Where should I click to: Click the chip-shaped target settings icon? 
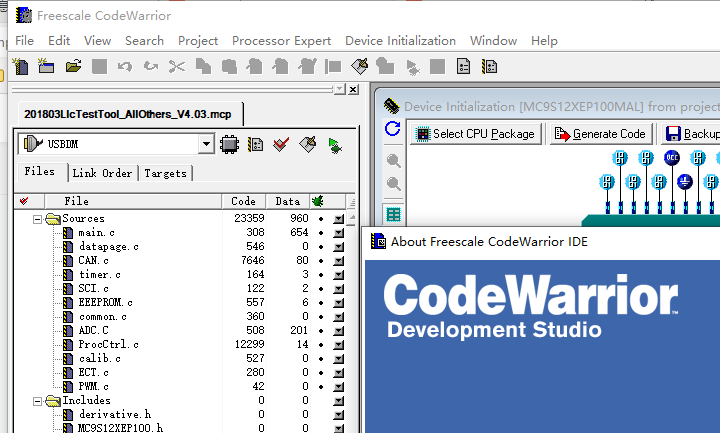point(229,145)
